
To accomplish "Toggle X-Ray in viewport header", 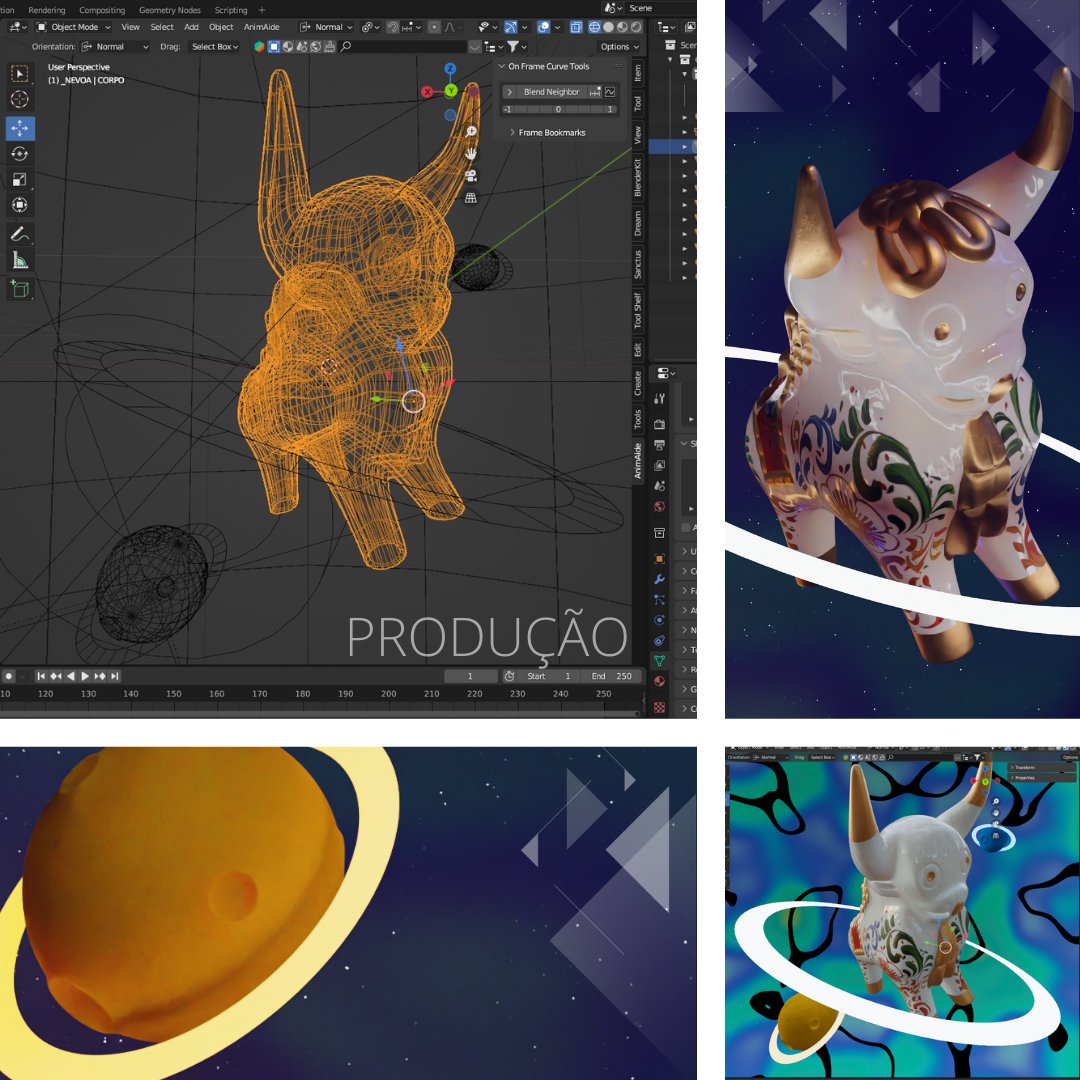I will pyautogui.click(x=576, y=27).
